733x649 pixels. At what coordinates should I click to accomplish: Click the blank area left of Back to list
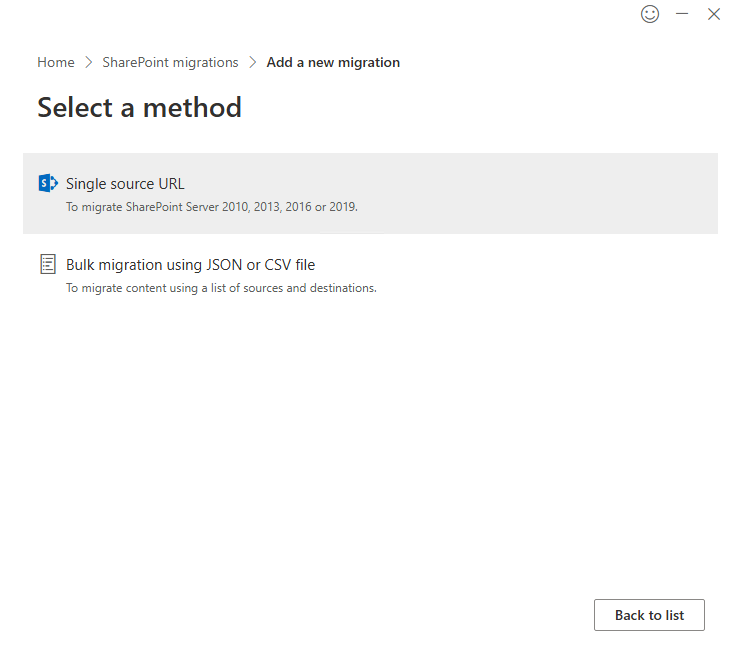pos(350,615)
